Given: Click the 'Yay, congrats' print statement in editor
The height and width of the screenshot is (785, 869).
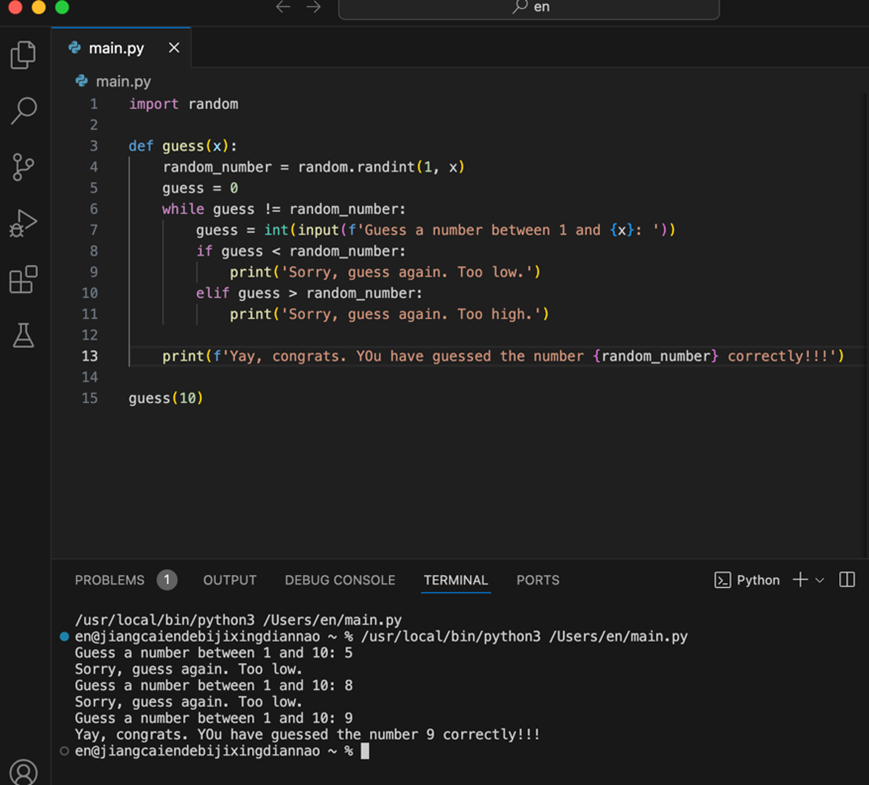Looking at the screenshot, I should point(503,356).
